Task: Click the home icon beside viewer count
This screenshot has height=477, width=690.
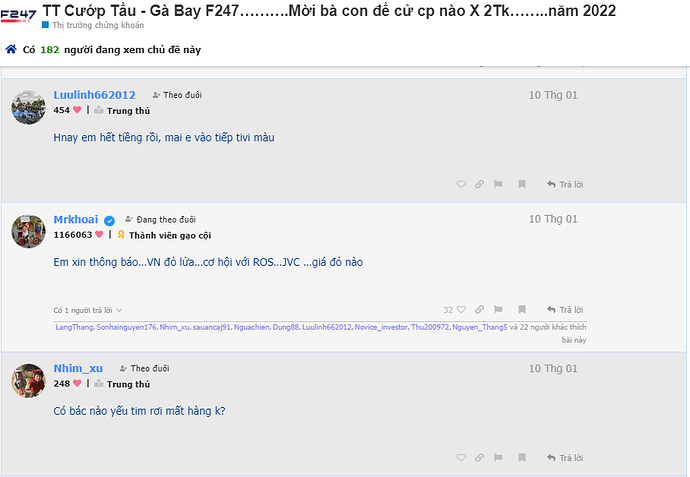Action: click(x=11, y=49)
